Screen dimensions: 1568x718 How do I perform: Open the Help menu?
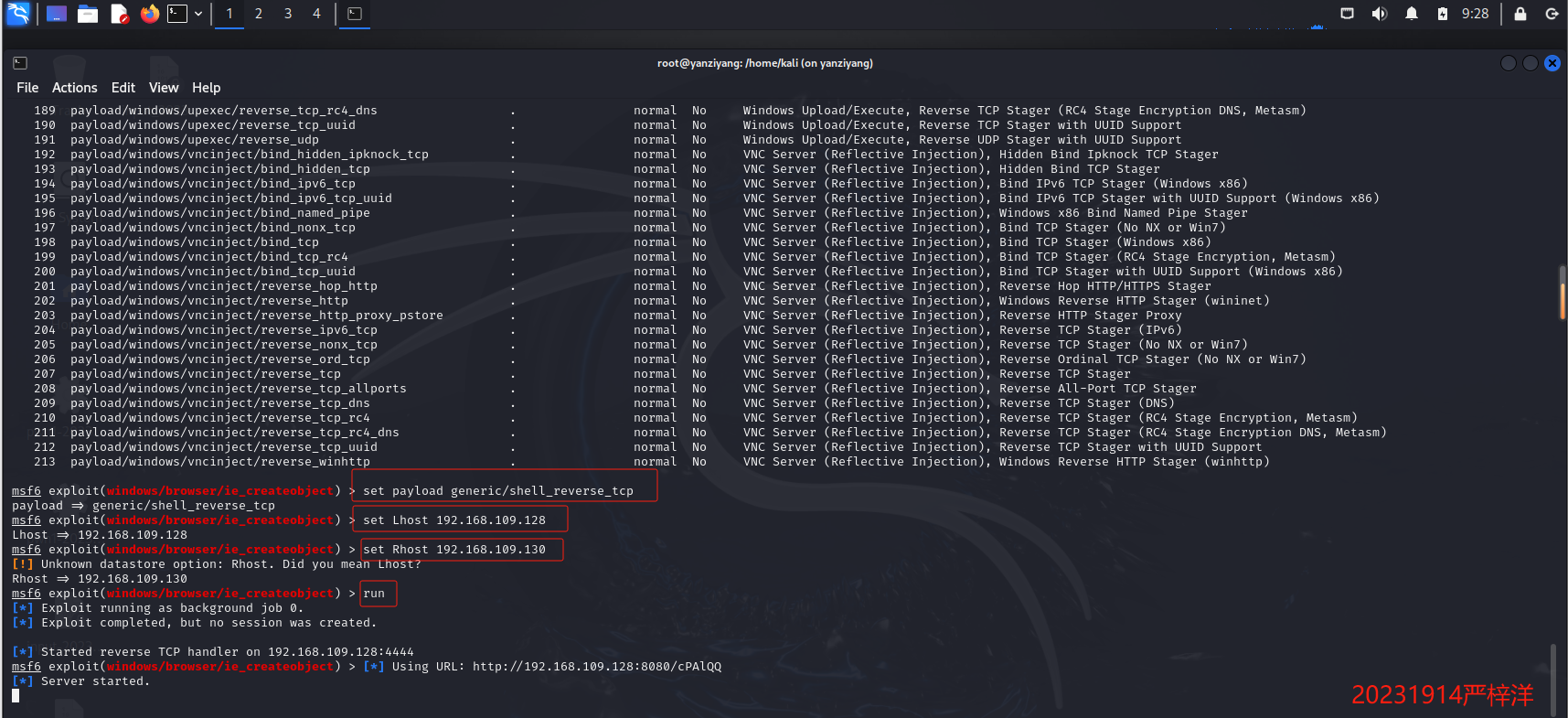(x=207, y=88)
